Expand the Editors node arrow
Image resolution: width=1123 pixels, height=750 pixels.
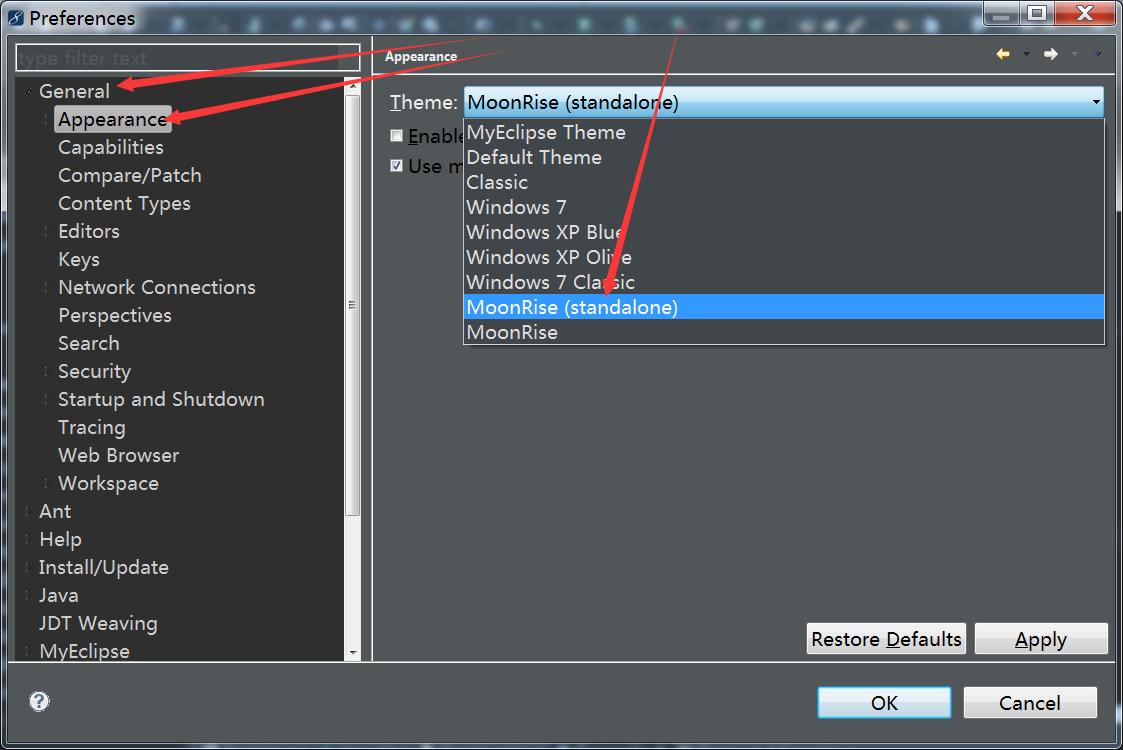(46, 231)
